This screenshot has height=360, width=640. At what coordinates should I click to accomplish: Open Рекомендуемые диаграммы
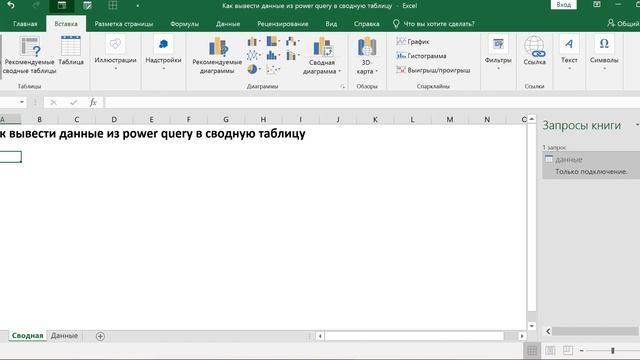(x=217, y=56)
